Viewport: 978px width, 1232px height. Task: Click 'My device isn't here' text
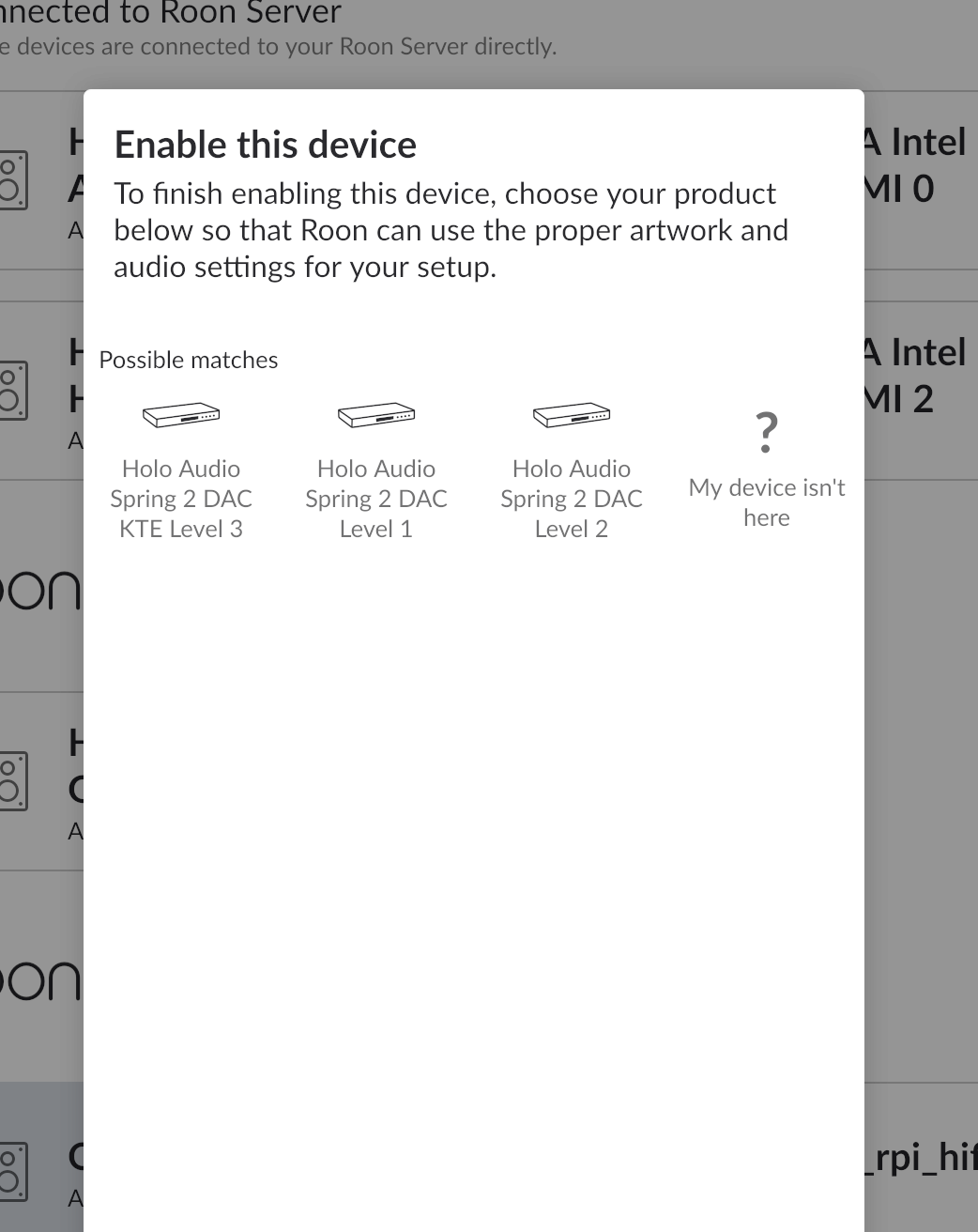[x=767, y=502]
